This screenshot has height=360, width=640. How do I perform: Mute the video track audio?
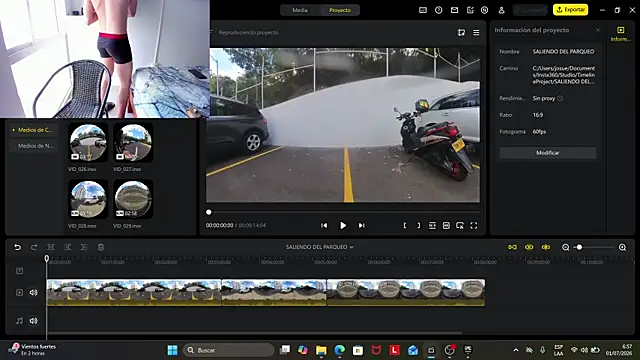point(33,293)
